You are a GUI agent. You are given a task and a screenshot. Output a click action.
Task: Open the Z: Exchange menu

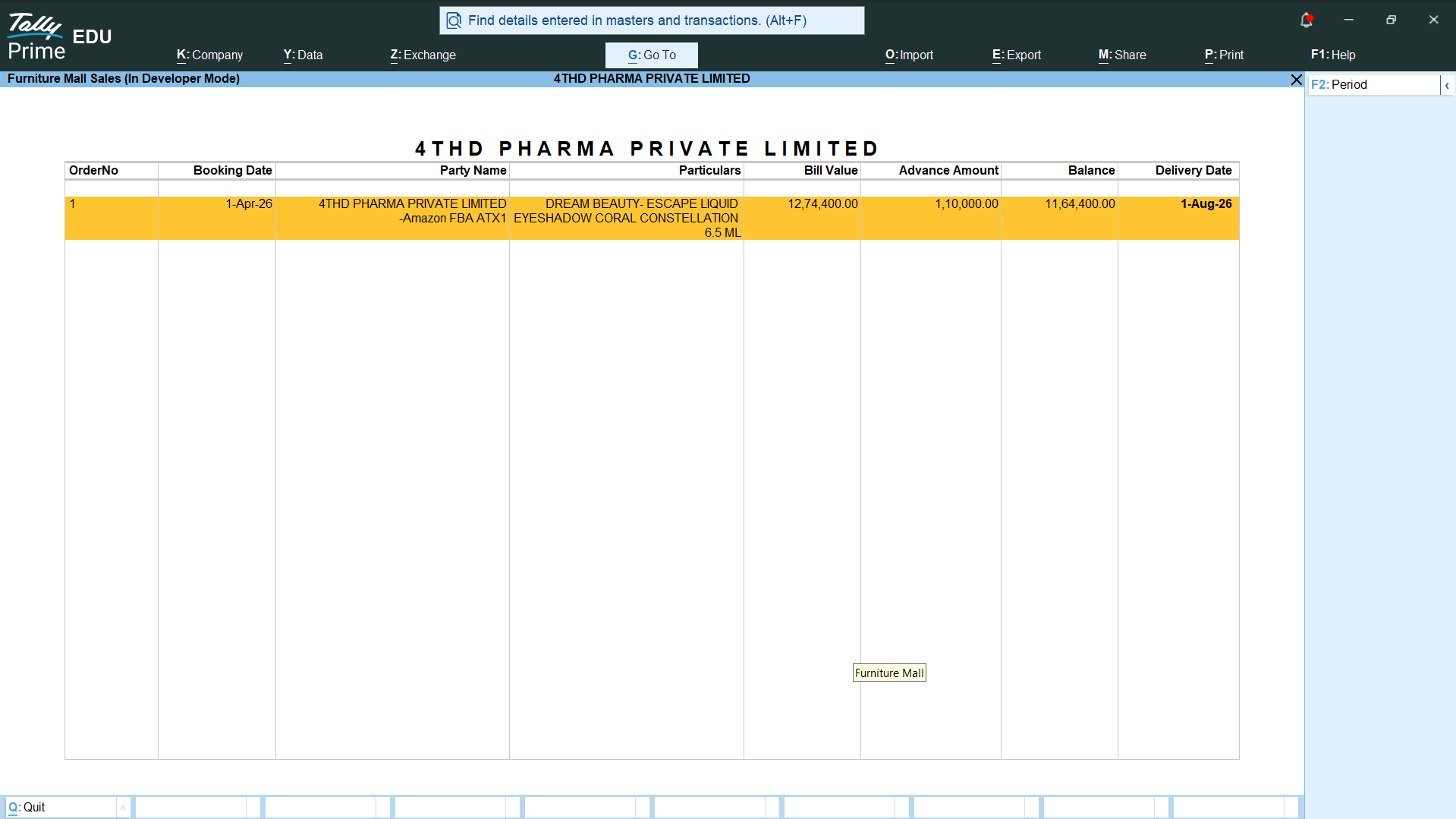(x=423, y=55)
